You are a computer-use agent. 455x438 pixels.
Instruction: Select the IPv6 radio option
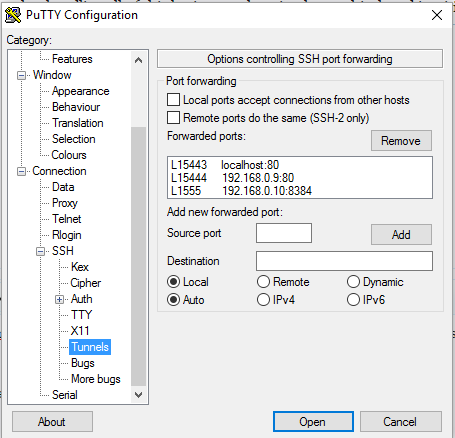click(353, 300)
